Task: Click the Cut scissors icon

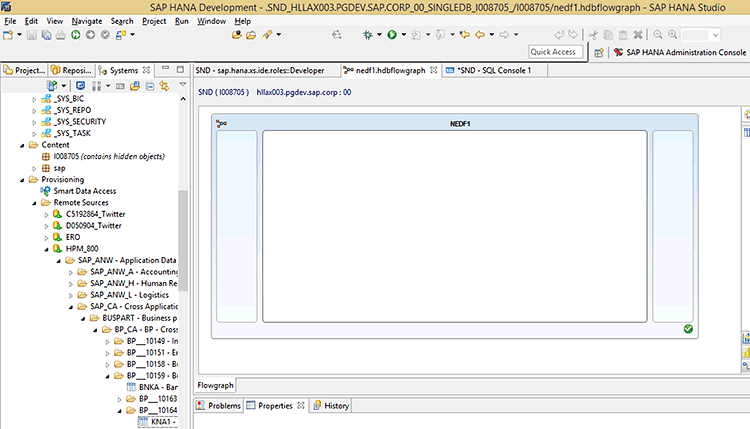Action: click(593, 35)
